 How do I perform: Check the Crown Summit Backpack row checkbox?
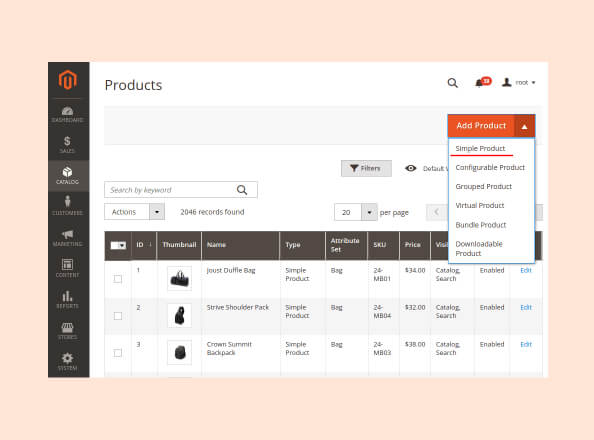[118, 353]
